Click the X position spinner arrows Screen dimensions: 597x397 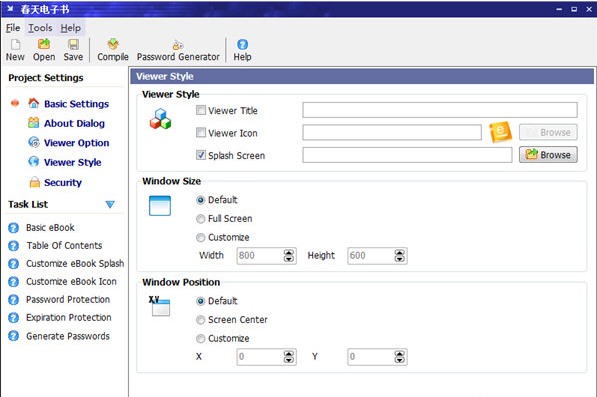[x=289, y=357]
